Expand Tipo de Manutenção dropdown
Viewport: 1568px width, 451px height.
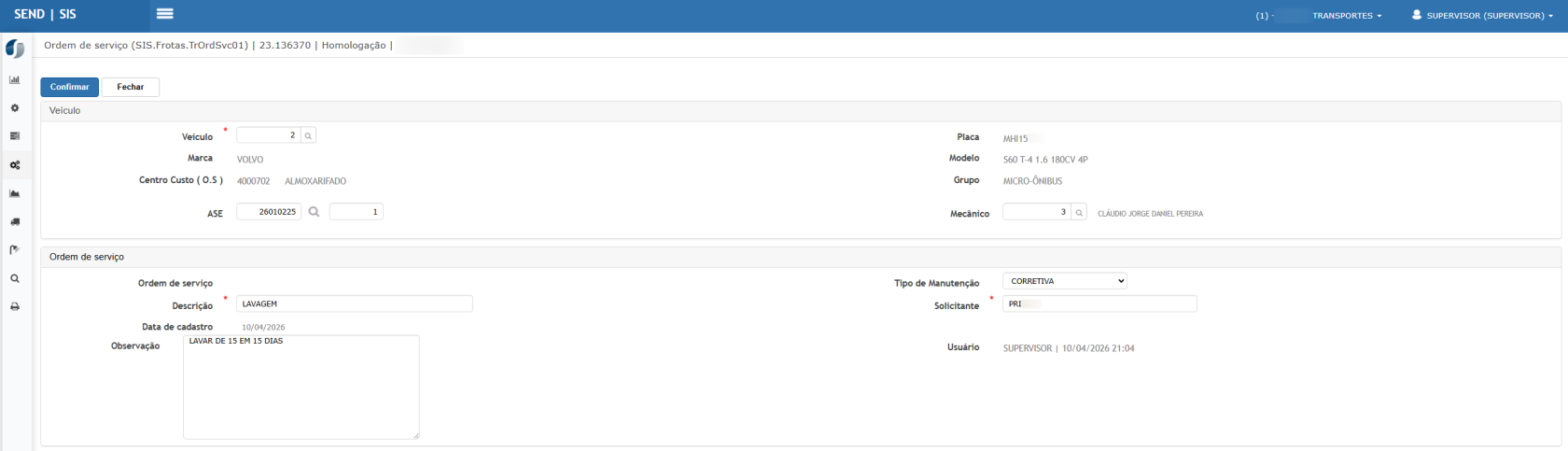[x=1065, y=281]
